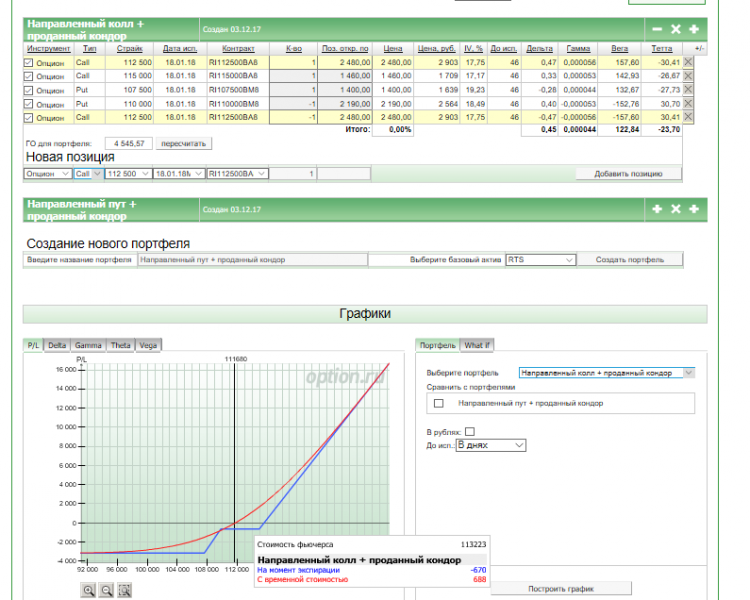Delete the Направленный колл portfolio with X icon

[675, 29]
